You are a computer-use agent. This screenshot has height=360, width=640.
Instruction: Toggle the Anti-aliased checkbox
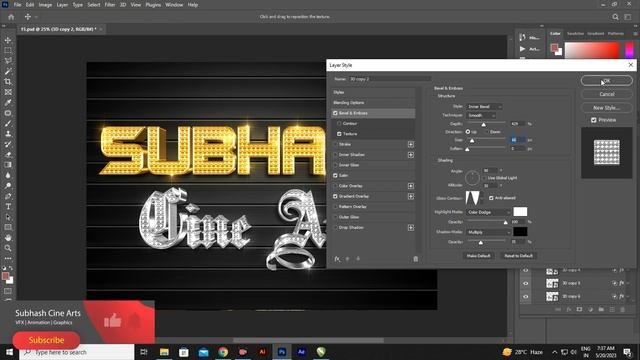(491, 198)
